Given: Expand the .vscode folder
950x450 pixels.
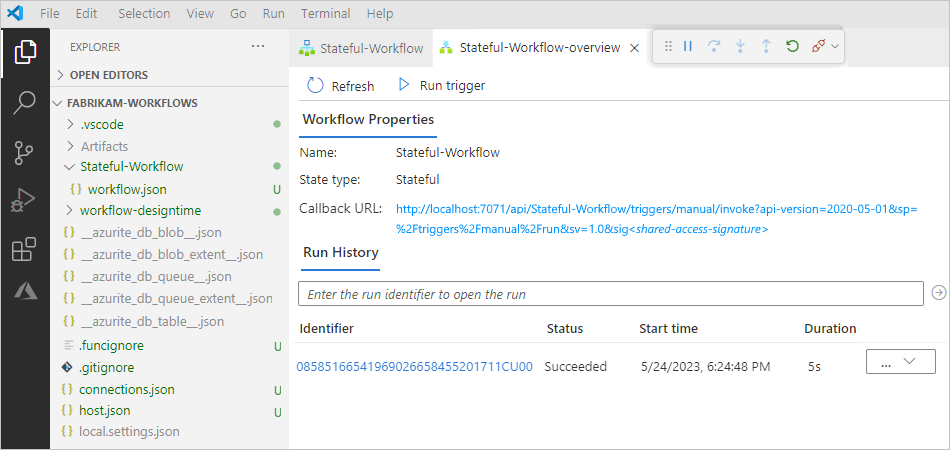Looking at the screenshot, I should [102, 125].
